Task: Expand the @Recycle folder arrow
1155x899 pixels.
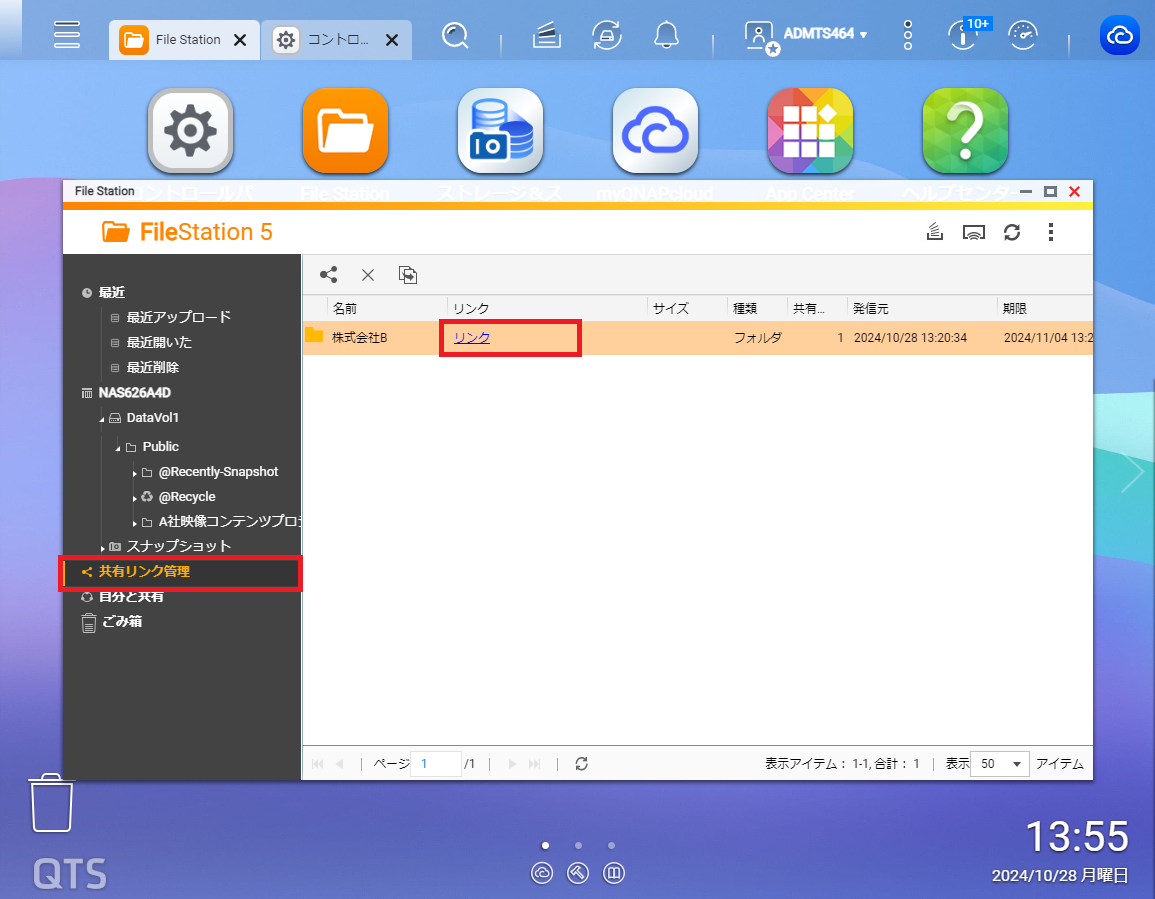Action: pyautogui.click(x=135, y=498)
